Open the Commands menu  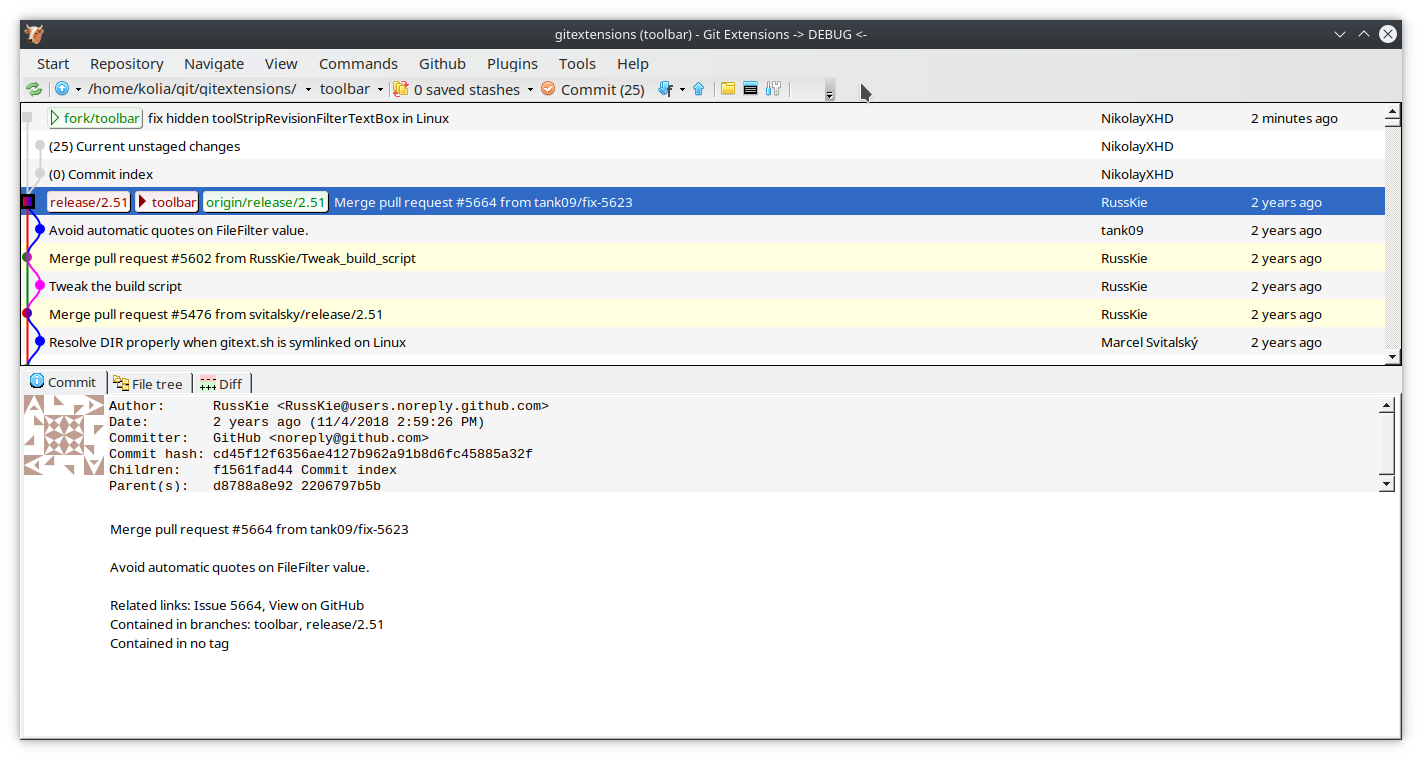click(358, 63)
